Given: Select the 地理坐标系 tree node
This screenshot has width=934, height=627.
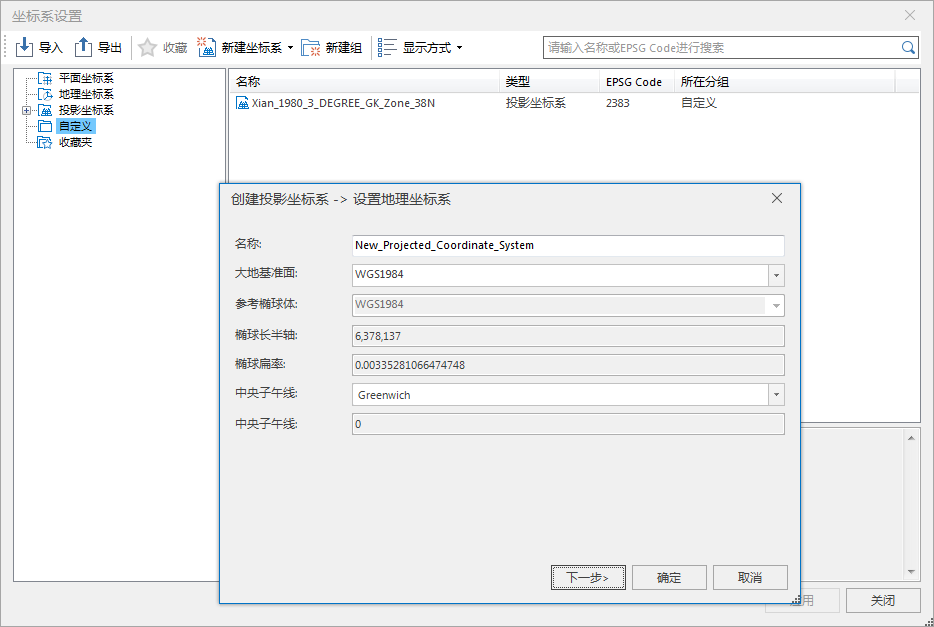Looking at the screenshot, I should (x=85, y=94).
